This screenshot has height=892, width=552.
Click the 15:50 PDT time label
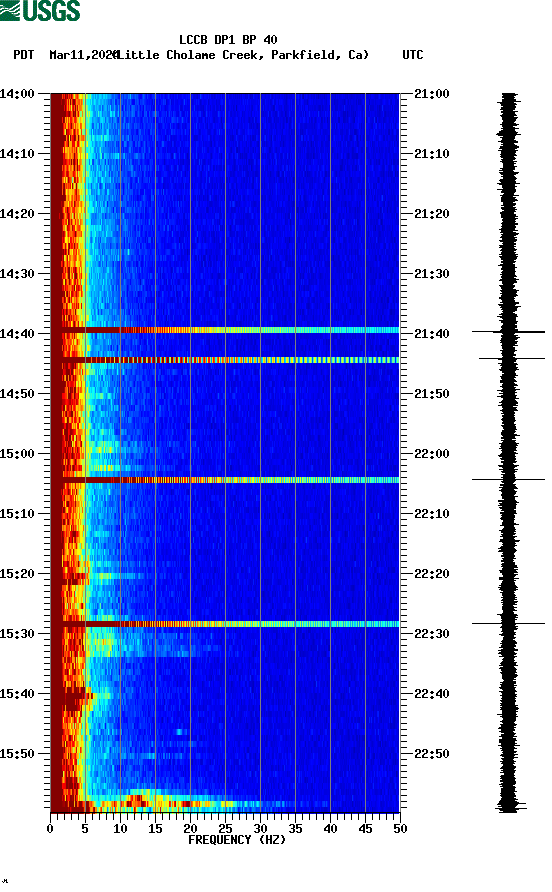point(17,754)
